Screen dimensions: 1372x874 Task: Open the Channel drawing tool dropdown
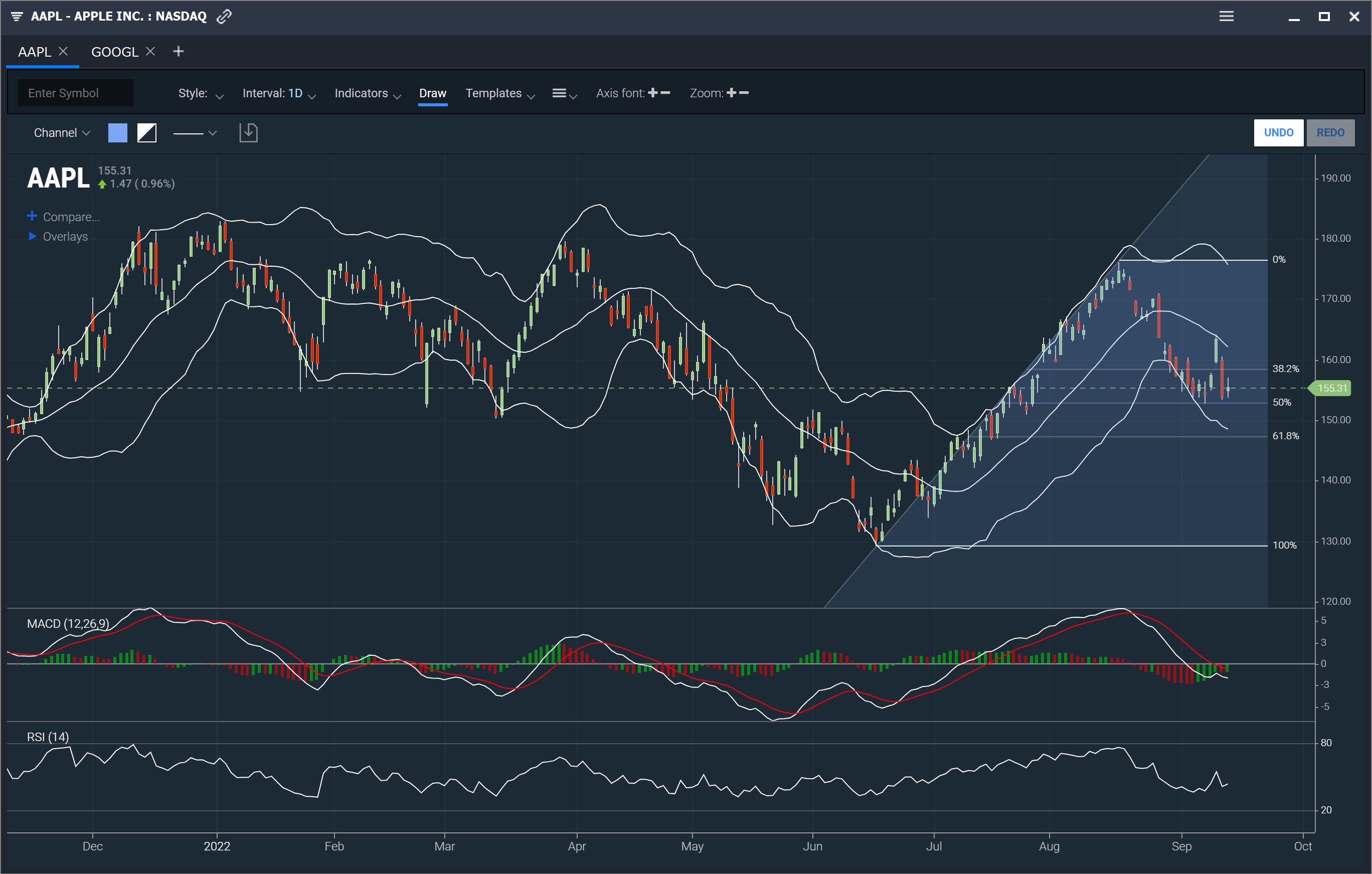click(62, 133)
